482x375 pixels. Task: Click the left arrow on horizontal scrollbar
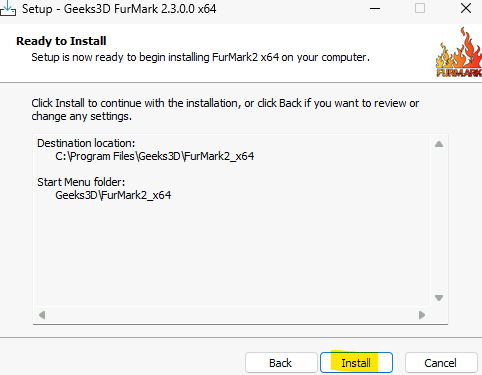(x=42, y=315)
